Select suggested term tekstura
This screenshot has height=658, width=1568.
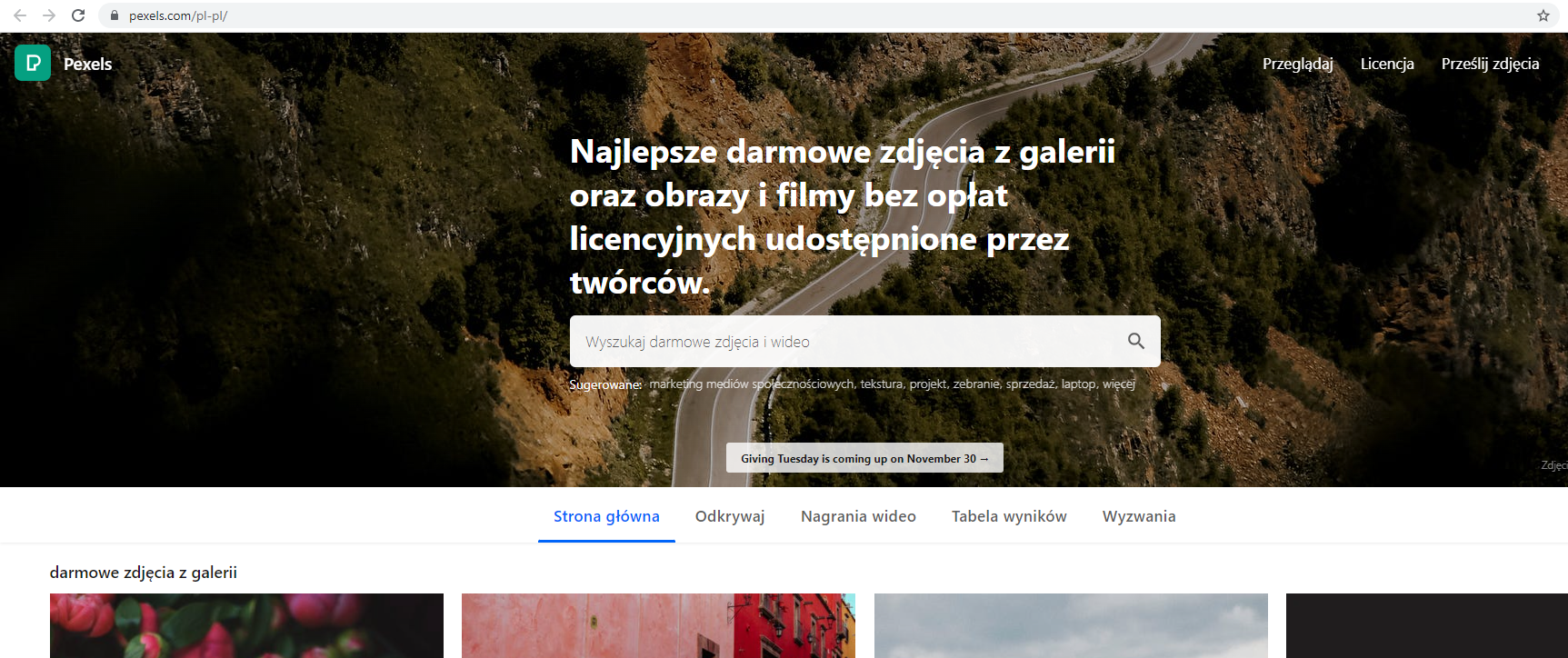click(882, 384)
